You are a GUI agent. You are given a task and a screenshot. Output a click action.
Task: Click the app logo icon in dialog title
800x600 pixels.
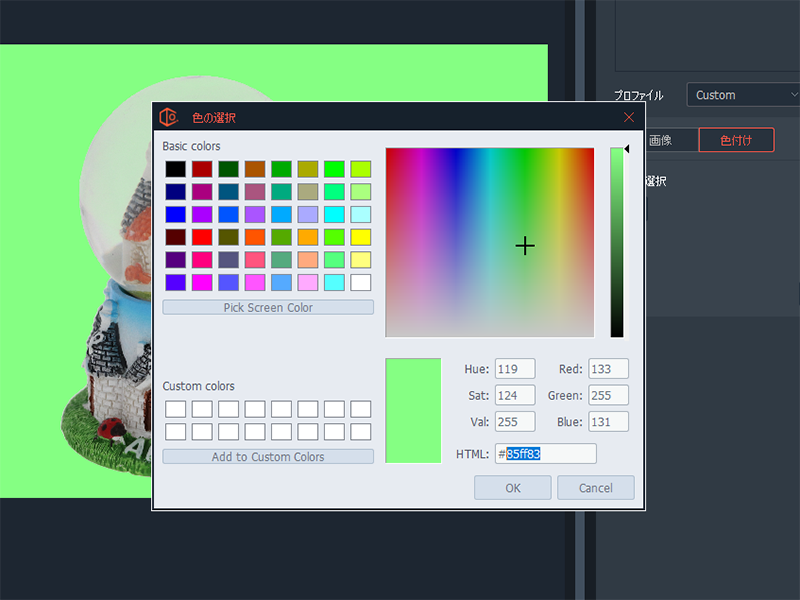[169, 117]
